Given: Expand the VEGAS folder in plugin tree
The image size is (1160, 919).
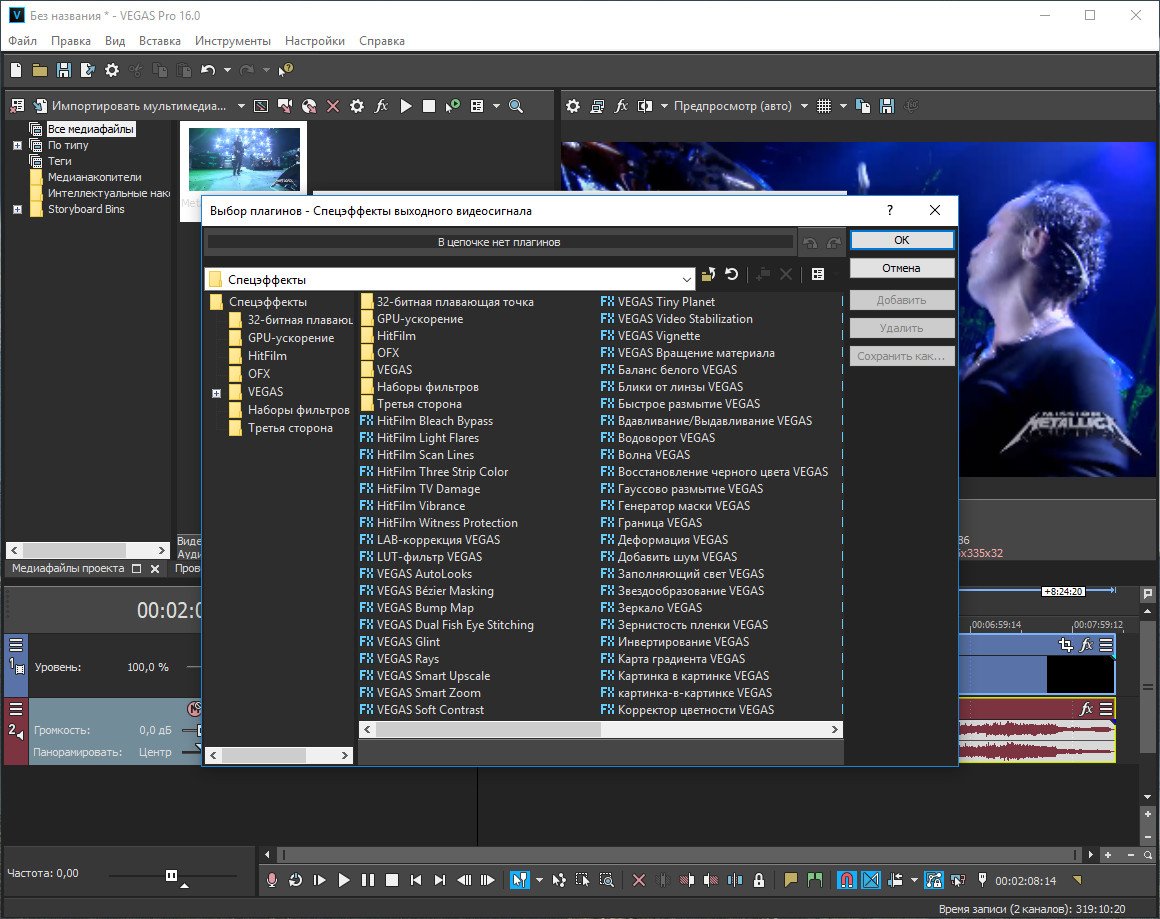Looking at the screenshot, I should [216, 393].
